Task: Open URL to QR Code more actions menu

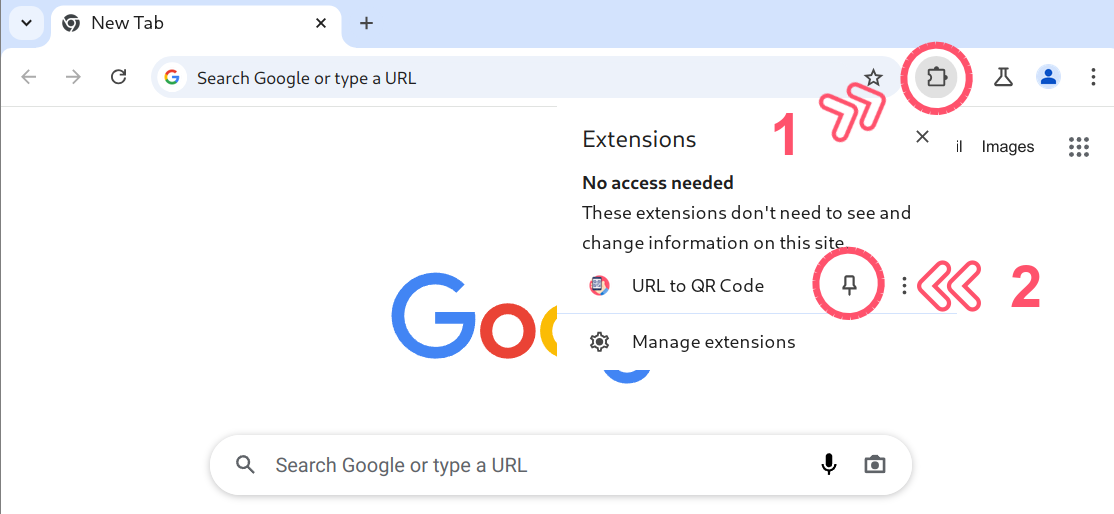Action: pos(904,286)
